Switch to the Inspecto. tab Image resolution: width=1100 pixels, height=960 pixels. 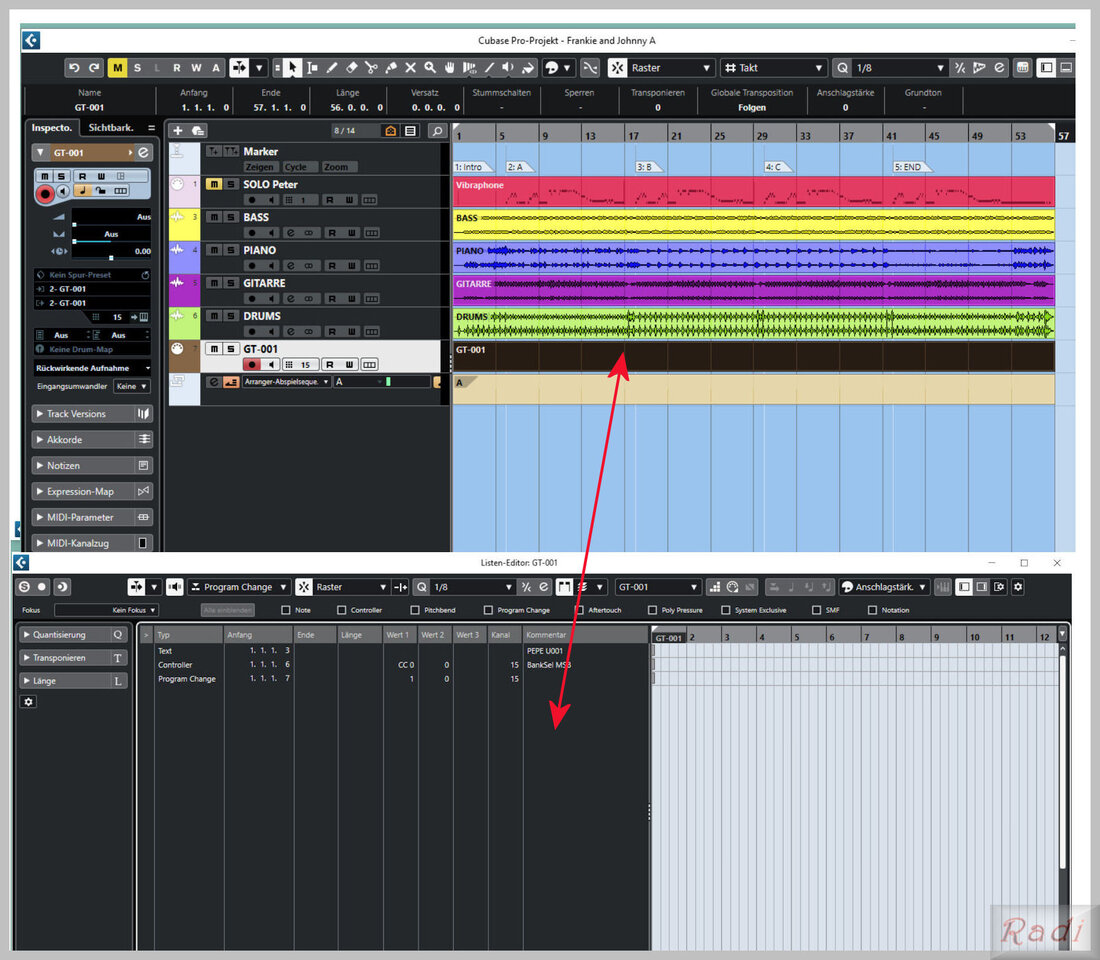tap(52, 128)
